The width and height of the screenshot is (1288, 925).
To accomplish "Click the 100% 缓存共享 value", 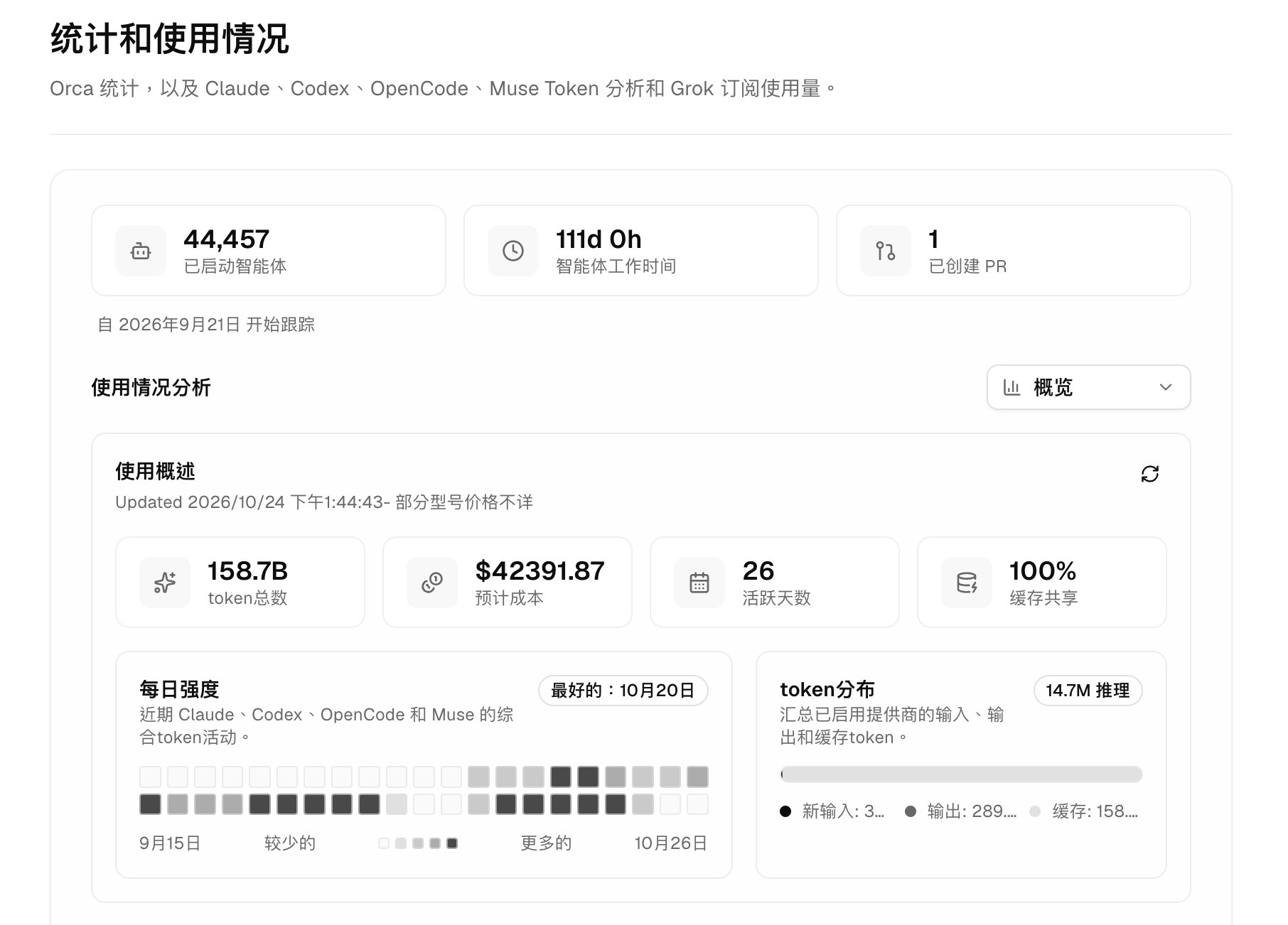I will [1043, 571].
